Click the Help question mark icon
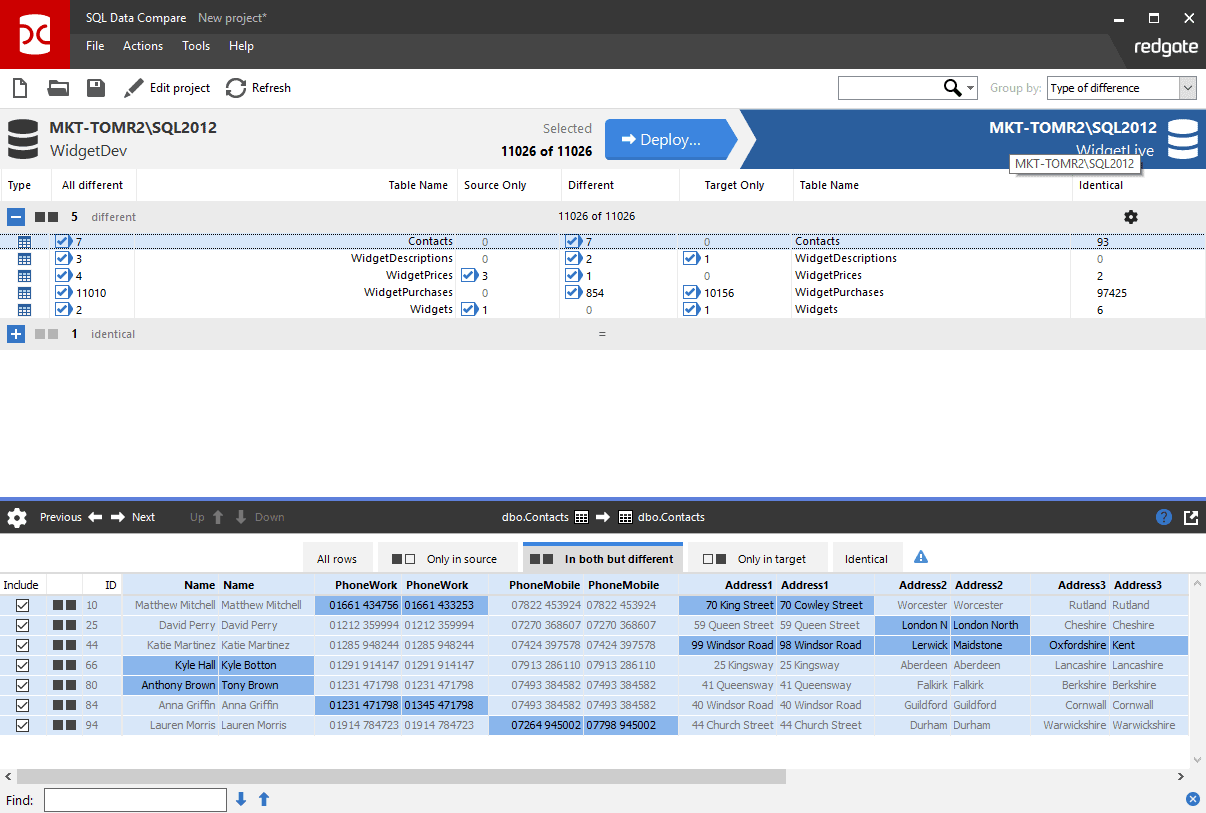Image resolution: width=1206 pixels, height=813 pixels. point(1163,517)
